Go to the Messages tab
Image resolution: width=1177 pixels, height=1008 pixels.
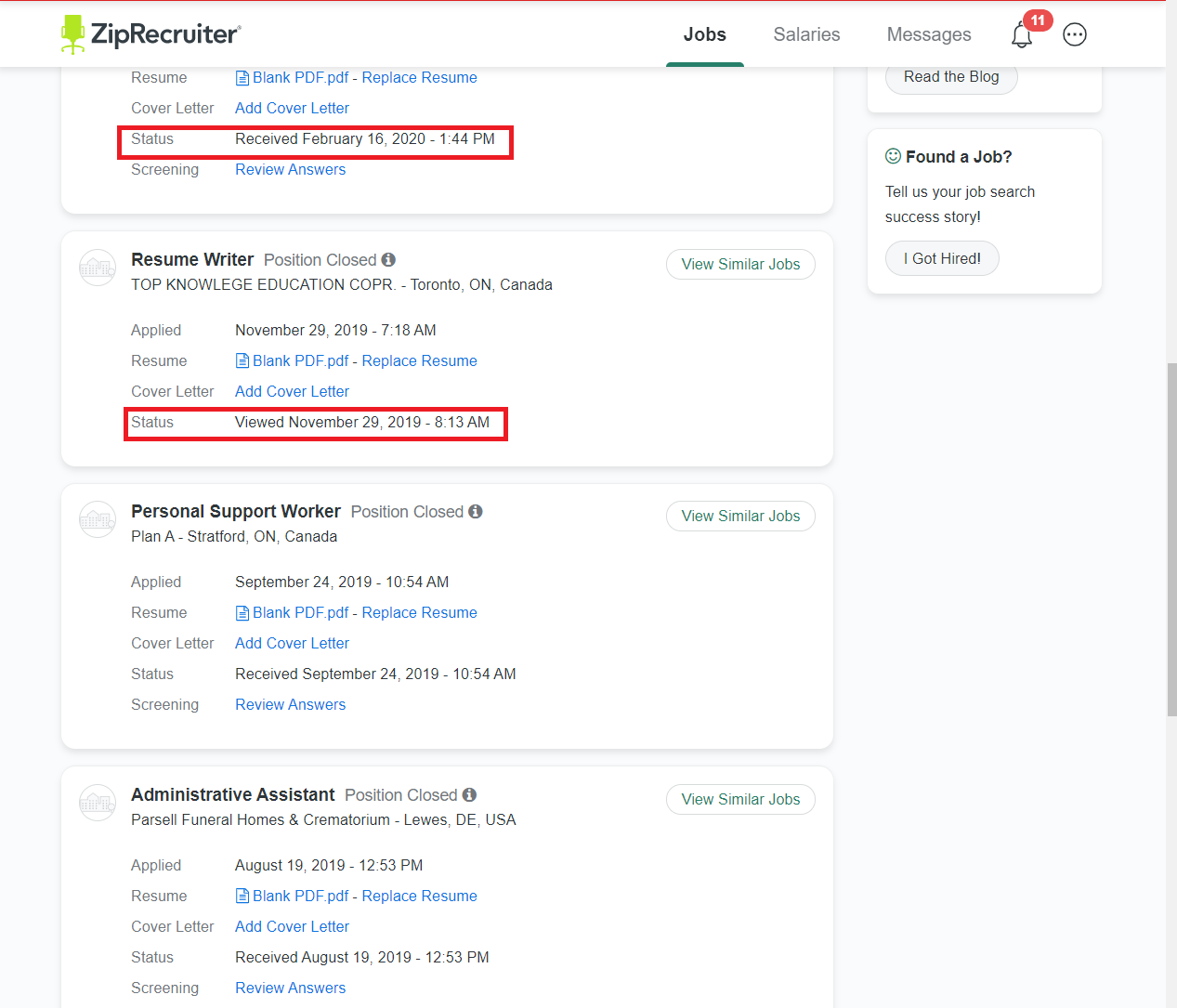(x=928, y=34)
